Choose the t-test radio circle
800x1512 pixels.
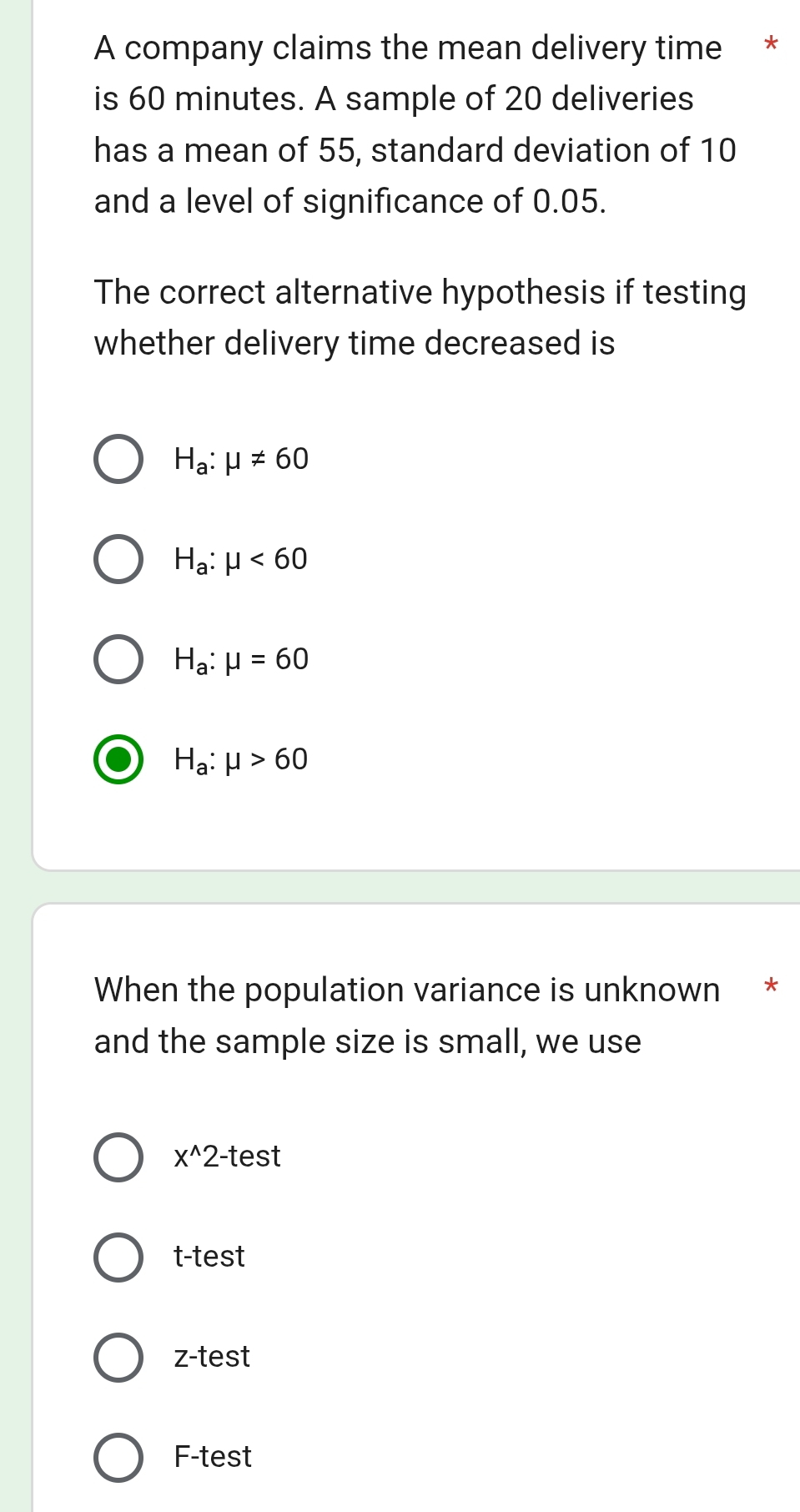point(118,1257)
